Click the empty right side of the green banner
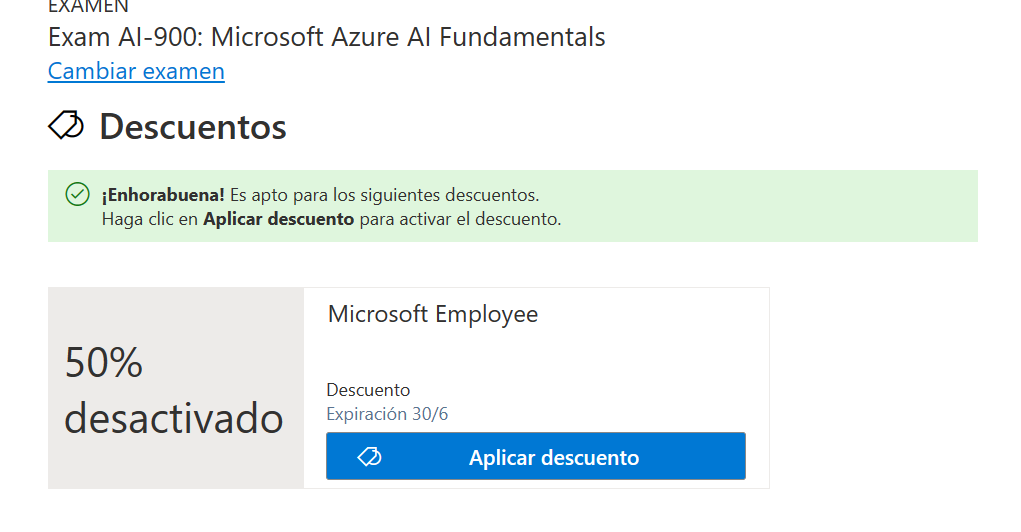1021x532 pixels. (x=800, y=206)
